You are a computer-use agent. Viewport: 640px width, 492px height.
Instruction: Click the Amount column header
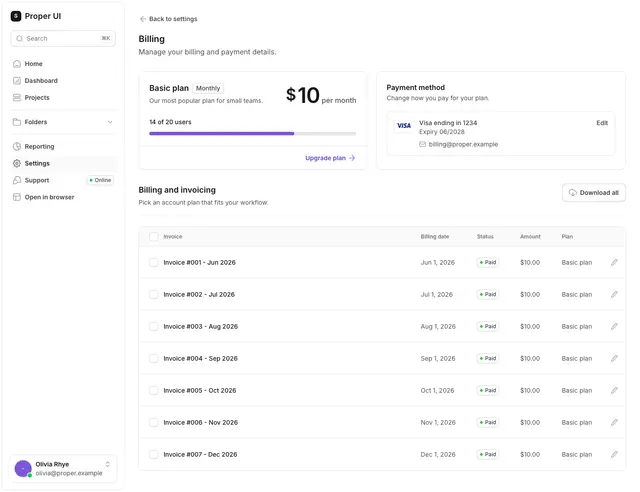pyautogui.click(x=530, y=237)
